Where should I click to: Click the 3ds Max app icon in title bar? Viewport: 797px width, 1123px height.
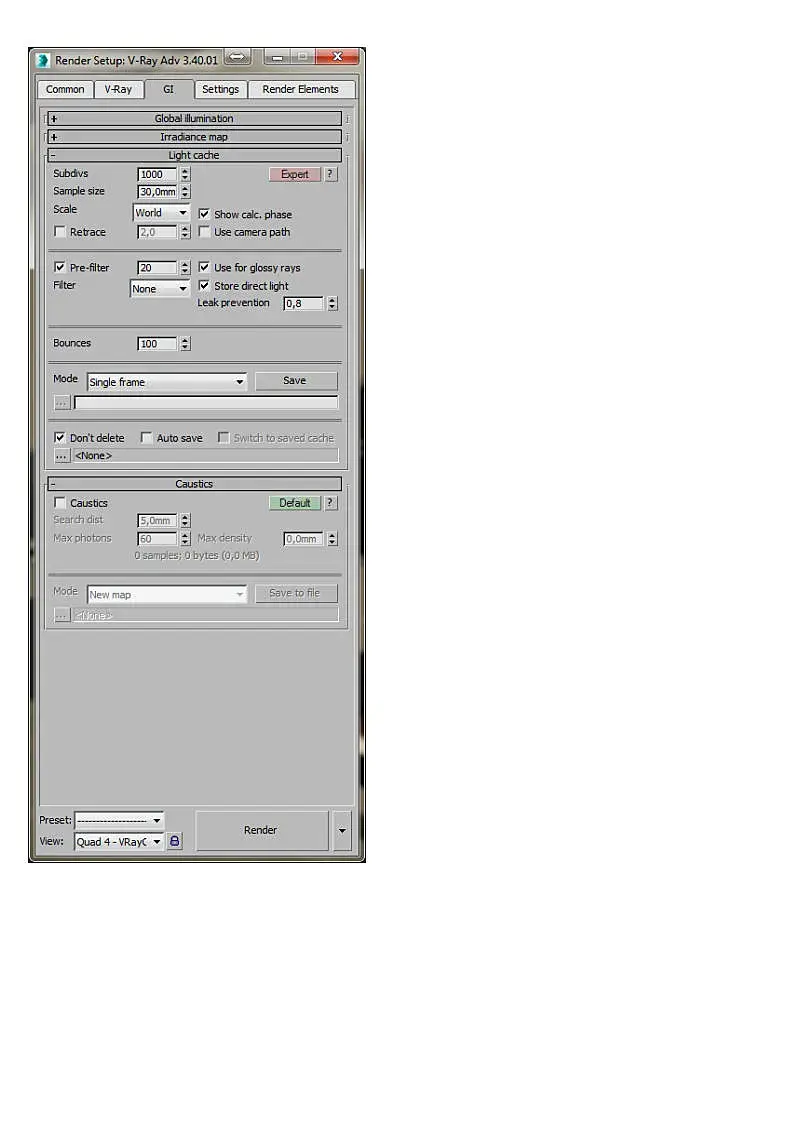point(43,60)
